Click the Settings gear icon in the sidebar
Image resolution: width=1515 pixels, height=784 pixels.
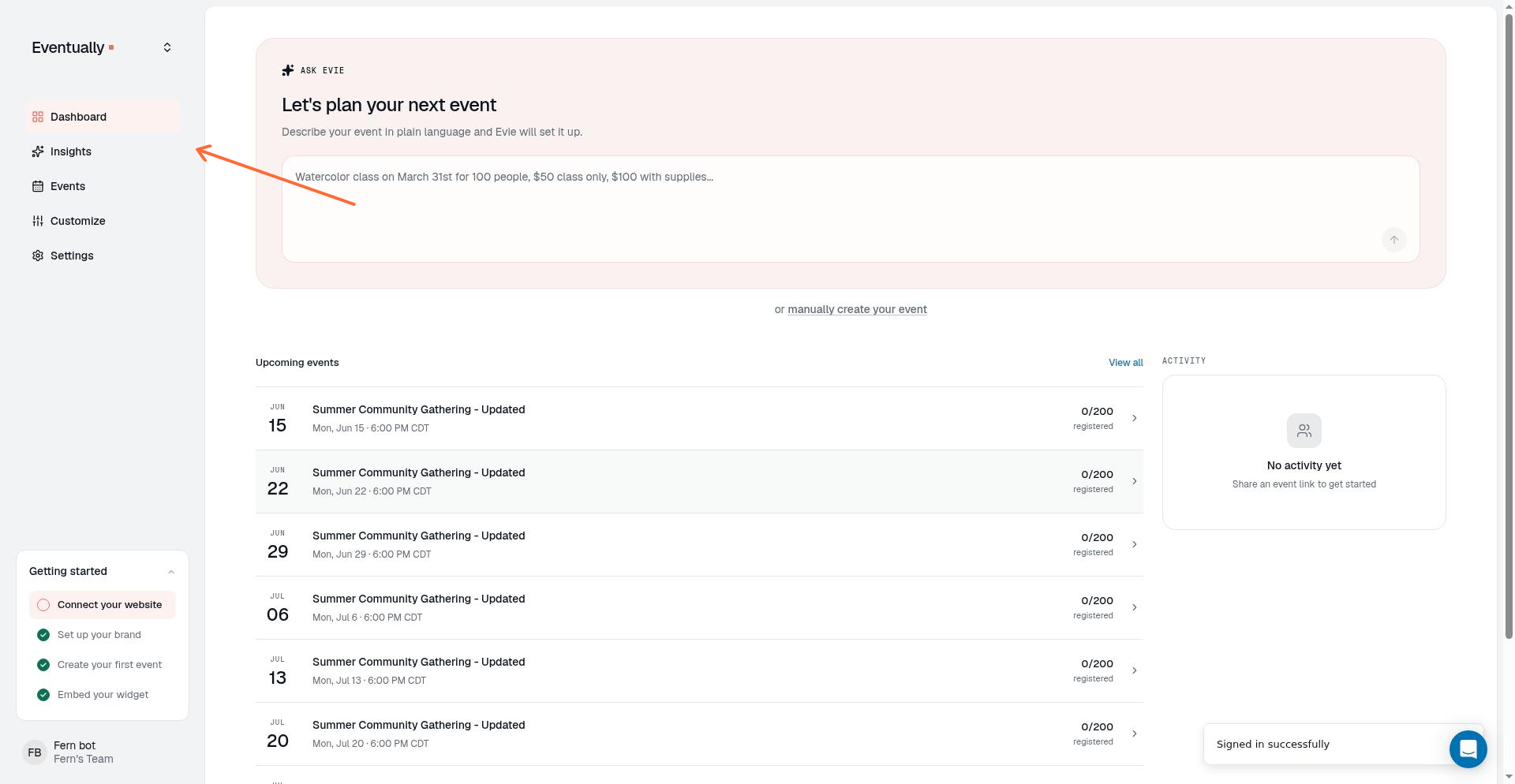(x=38, y=256)
